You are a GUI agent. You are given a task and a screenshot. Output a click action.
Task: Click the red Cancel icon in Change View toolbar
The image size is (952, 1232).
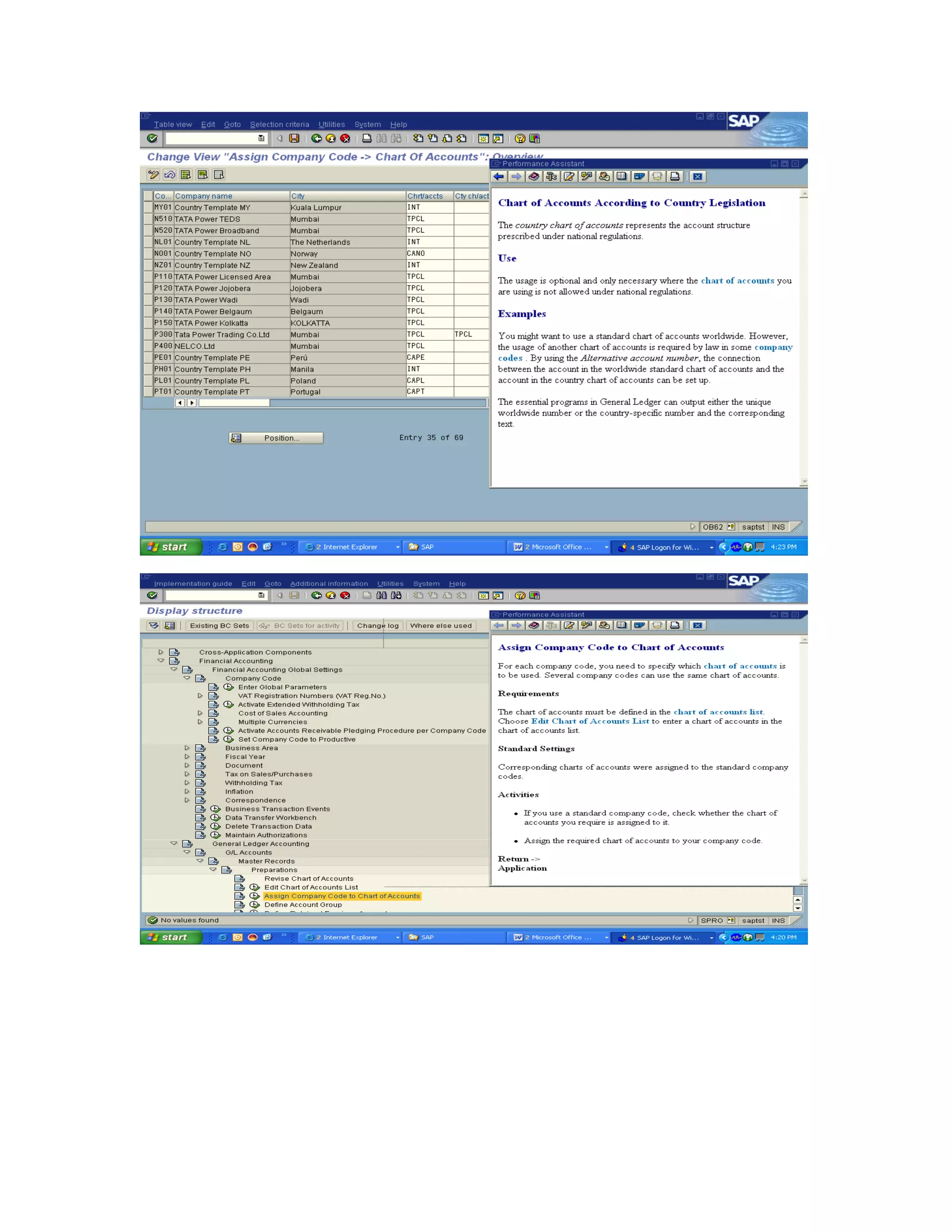tap(345, 138)
